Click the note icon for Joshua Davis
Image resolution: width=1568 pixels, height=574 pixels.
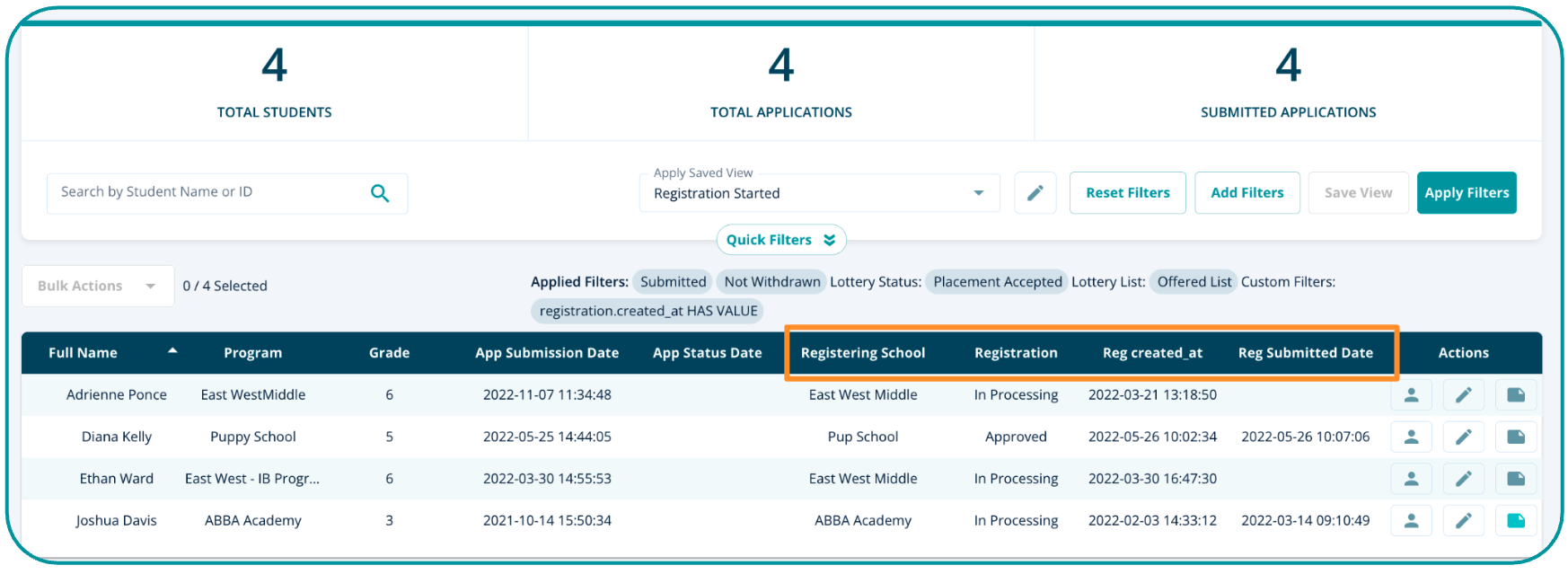(x=1516, y=521)
